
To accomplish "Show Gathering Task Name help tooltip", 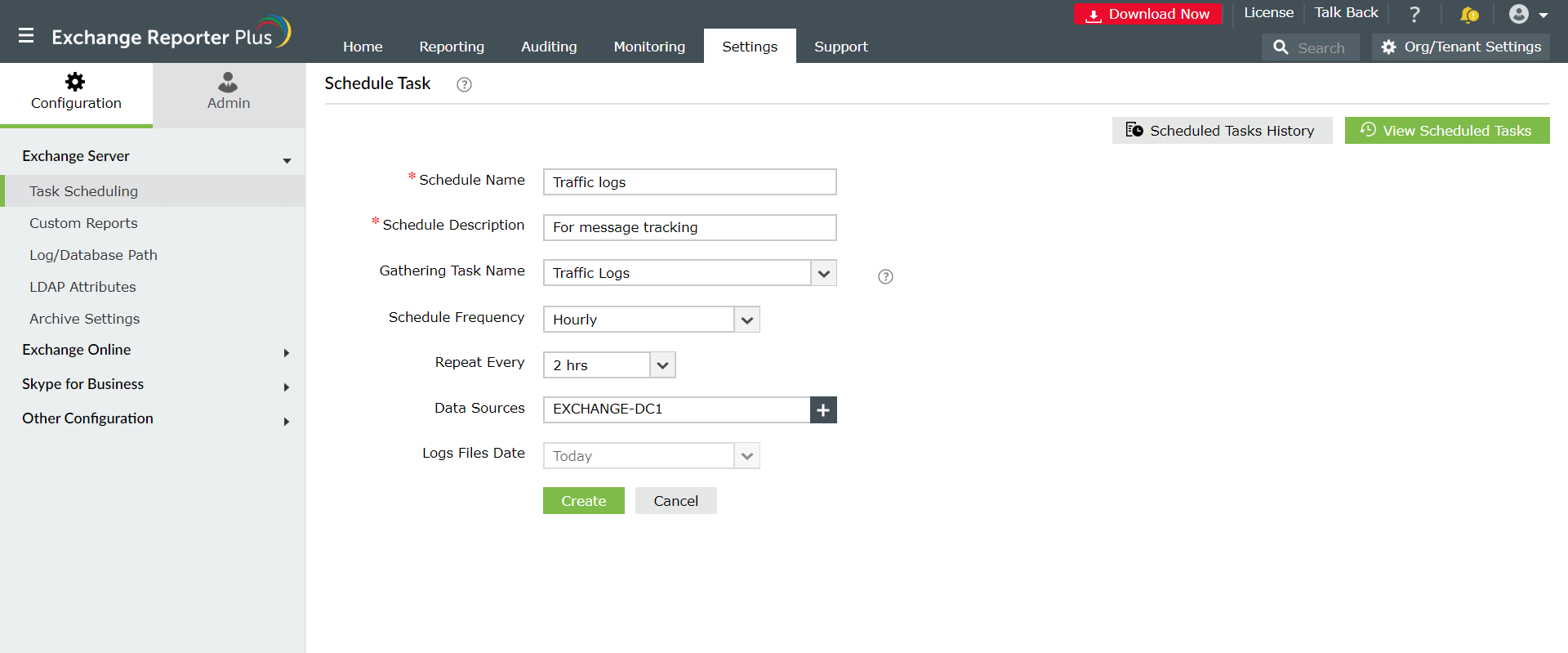I will tap(885, 276).
